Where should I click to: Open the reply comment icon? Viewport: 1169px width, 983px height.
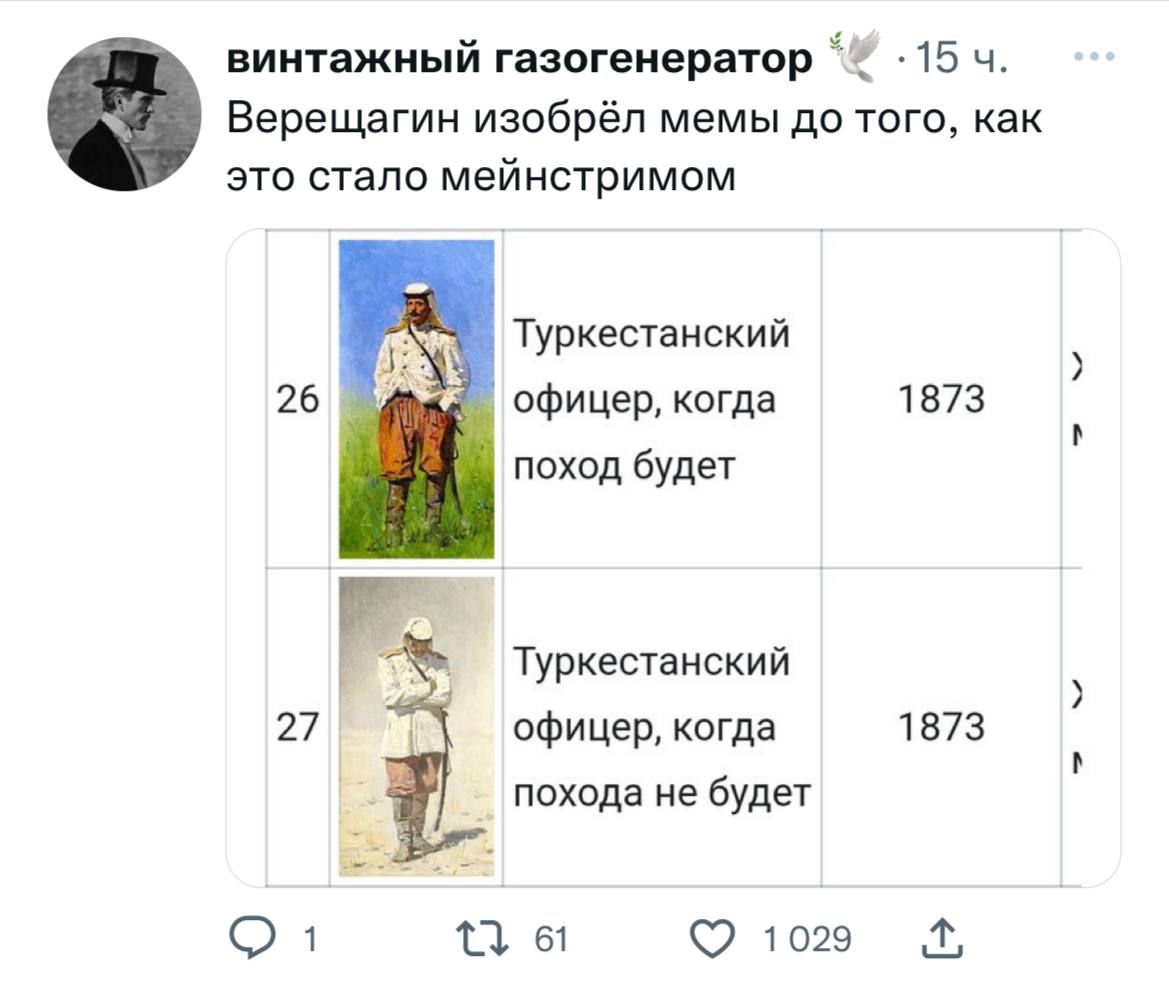point(252,938)
